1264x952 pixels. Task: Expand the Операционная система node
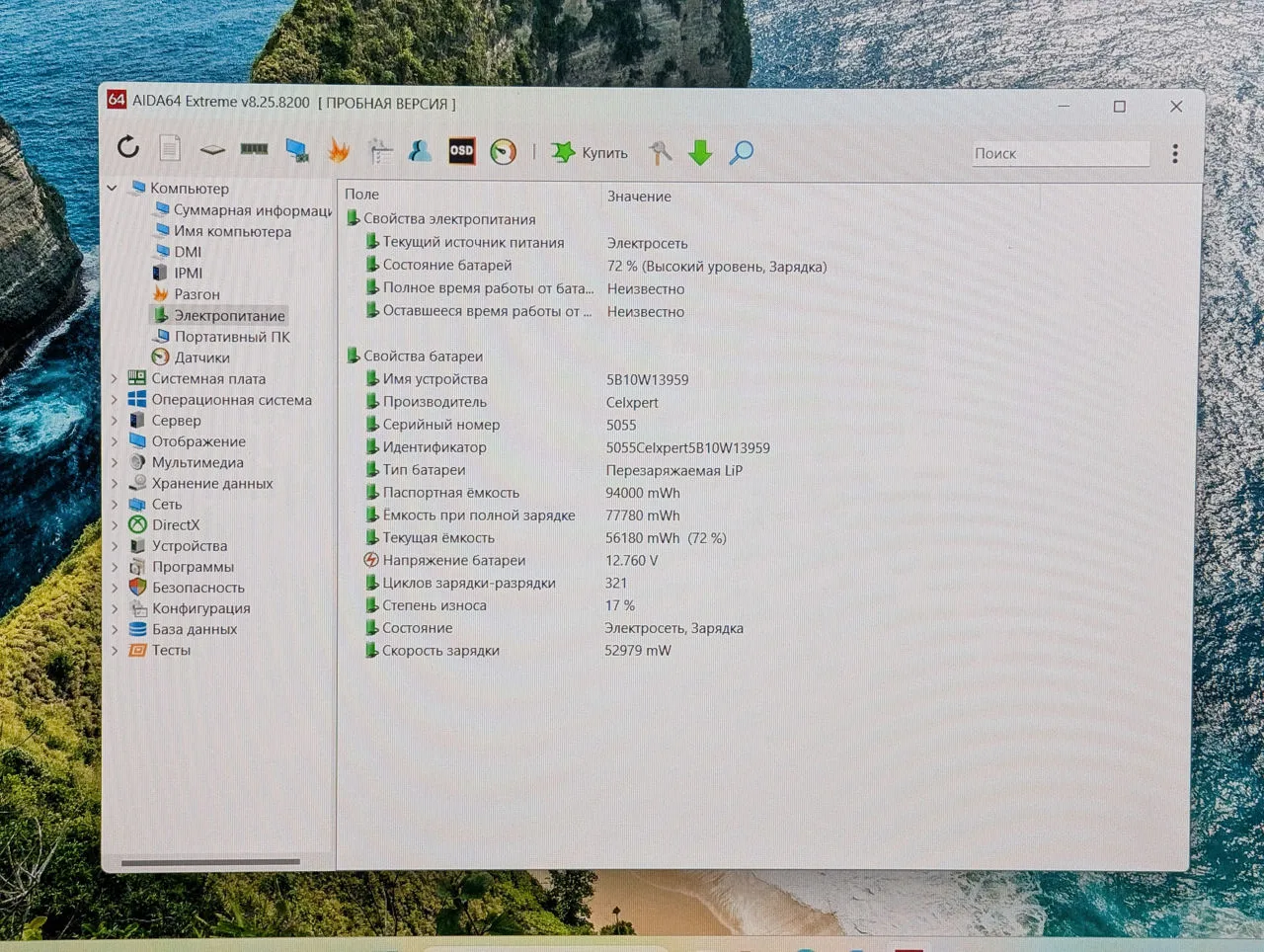coord(115,400)
